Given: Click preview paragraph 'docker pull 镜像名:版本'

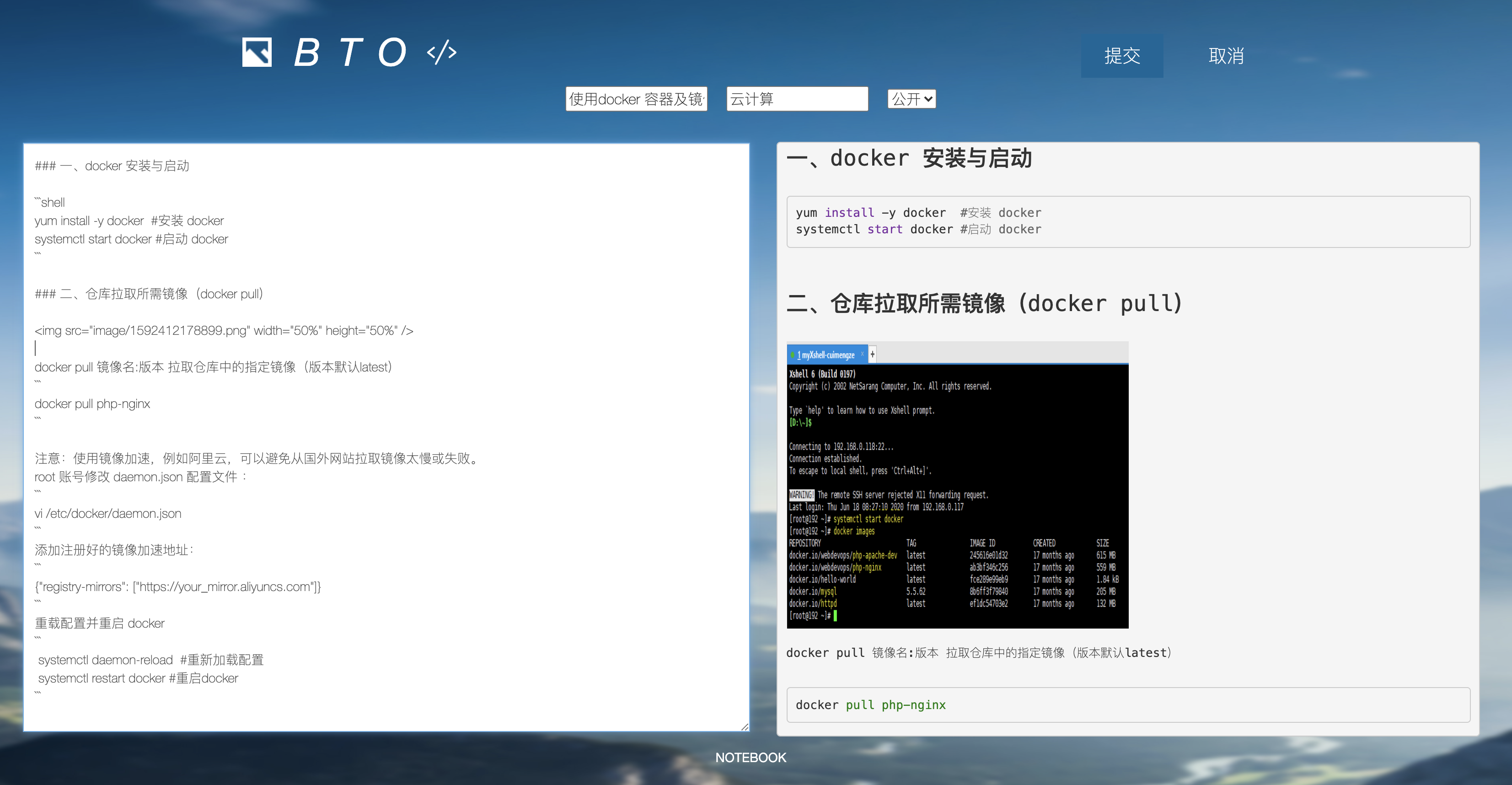Looking at the screenshot, I should [x=979, y=653].
